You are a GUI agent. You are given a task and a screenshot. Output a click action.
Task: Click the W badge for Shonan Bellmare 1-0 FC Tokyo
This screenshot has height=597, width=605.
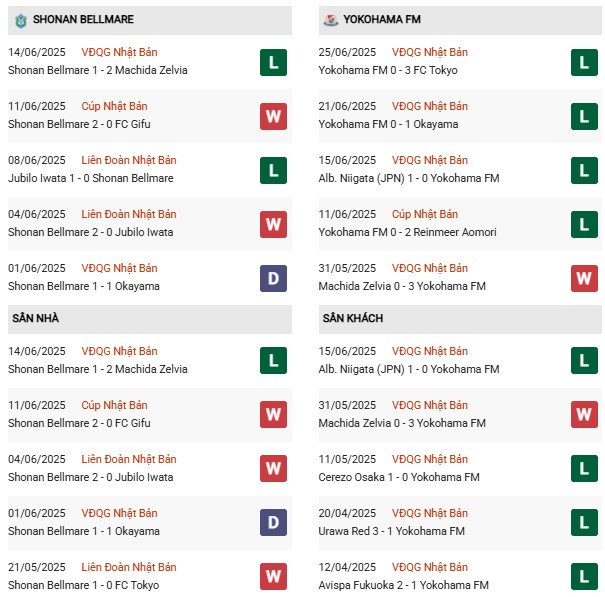273,577
